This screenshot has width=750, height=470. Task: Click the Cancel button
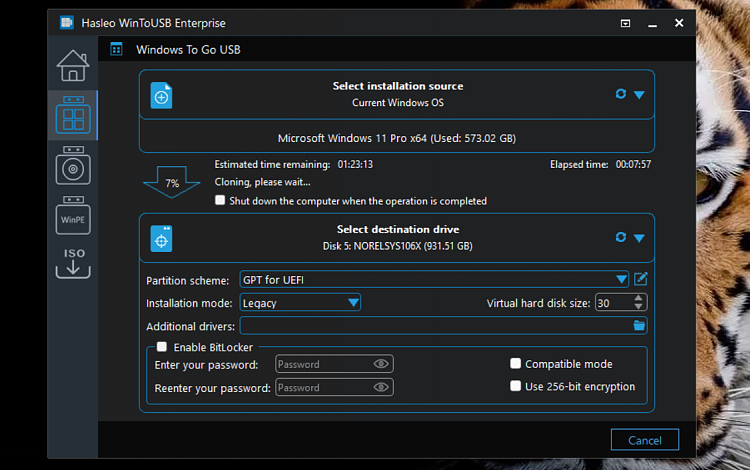(x=645, y=440)
